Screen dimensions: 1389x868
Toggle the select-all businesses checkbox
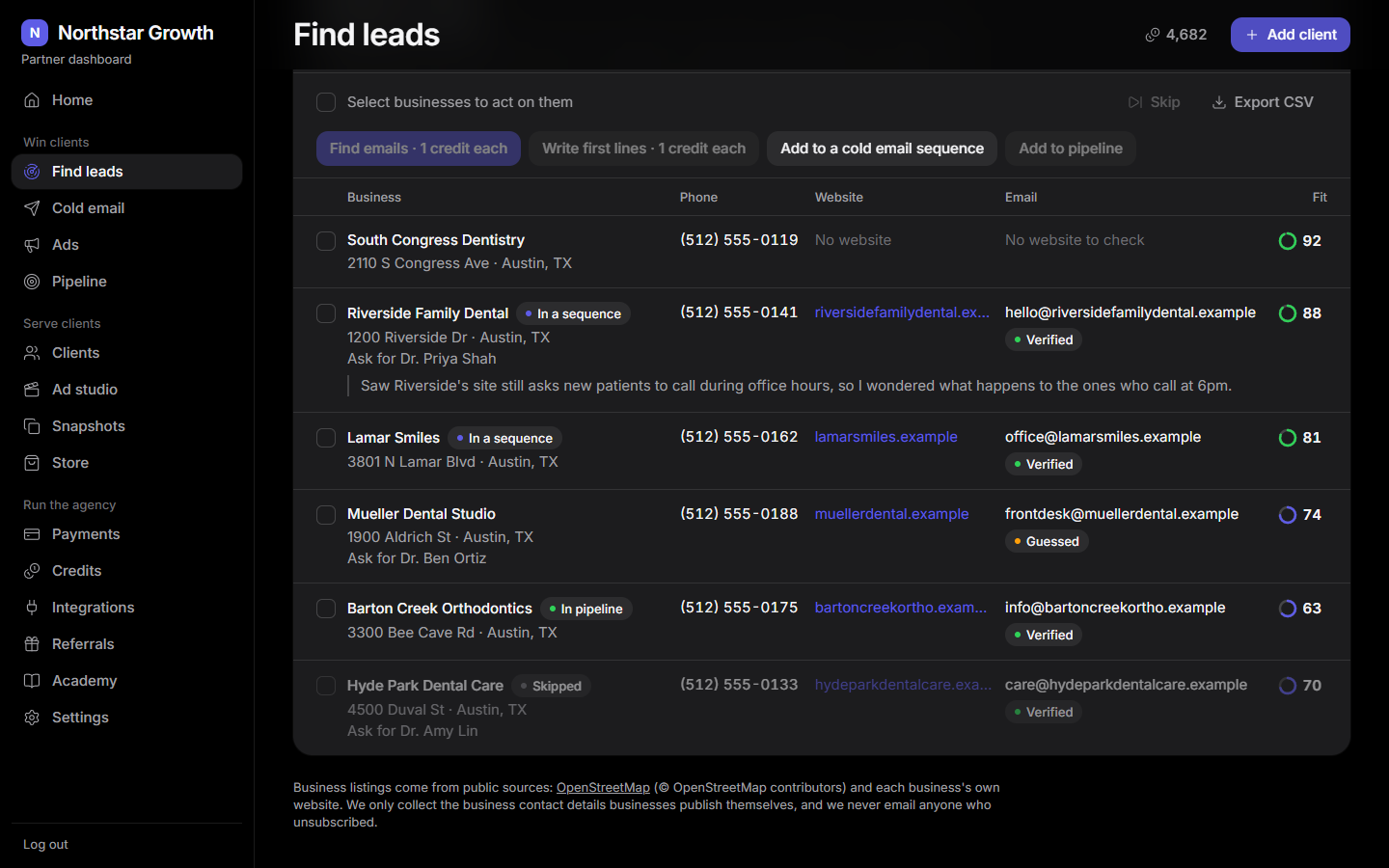tap(326, 102)
